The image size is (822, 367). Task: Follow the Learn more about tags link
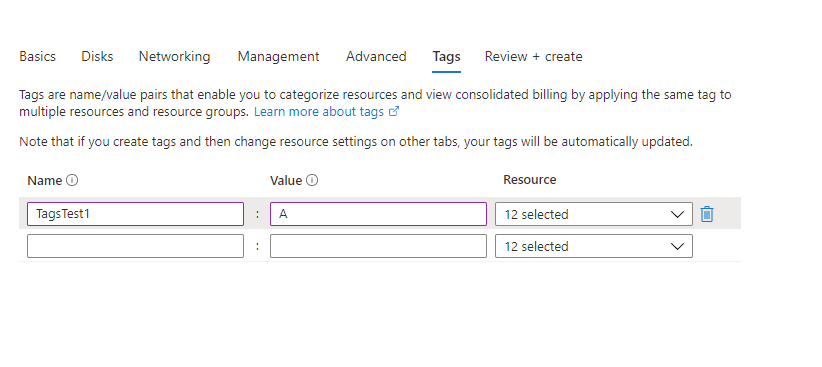coord(327,112)
